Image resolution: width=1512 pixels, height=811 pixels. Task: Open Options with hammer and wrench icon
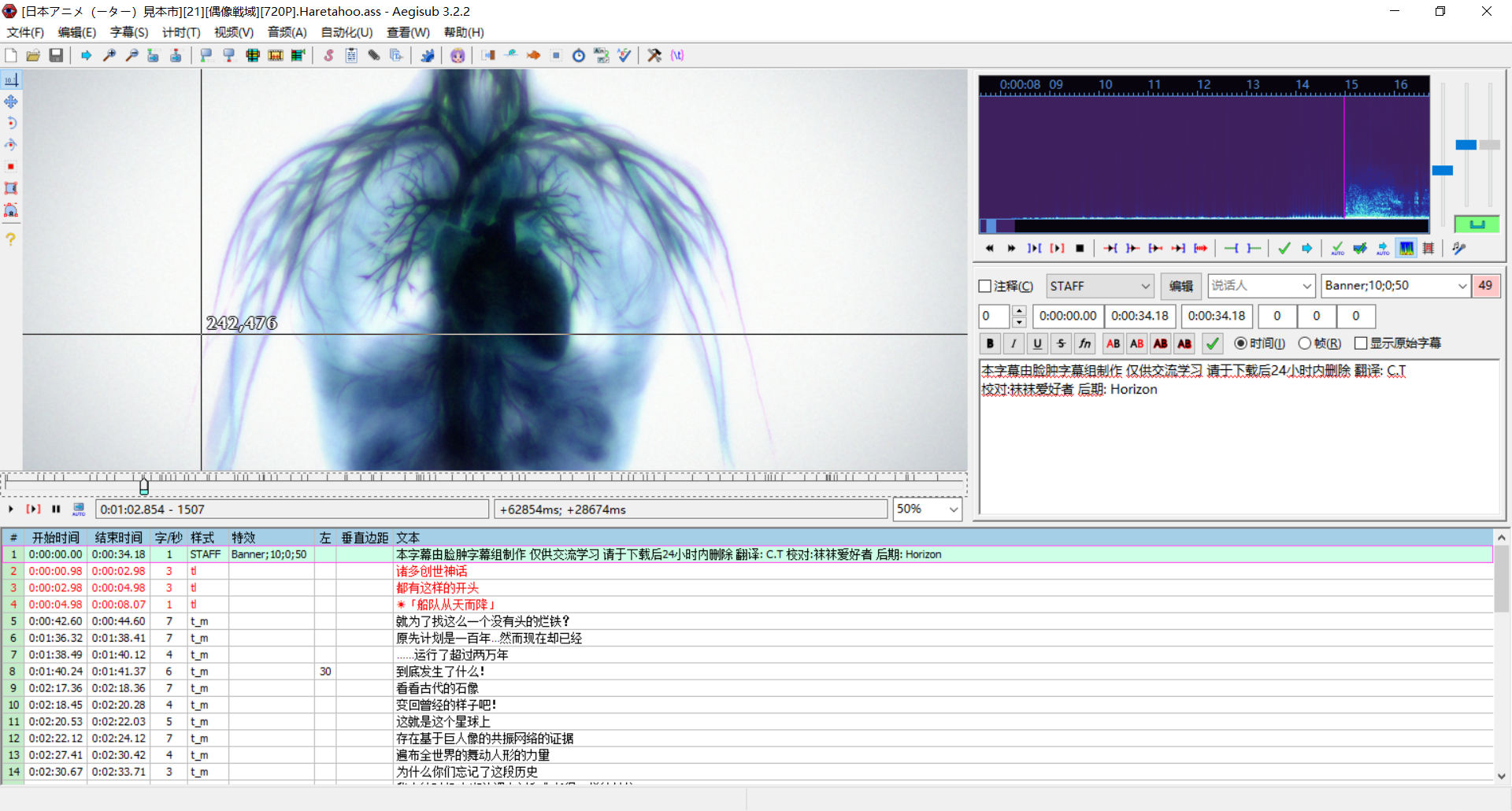(654, 55)
